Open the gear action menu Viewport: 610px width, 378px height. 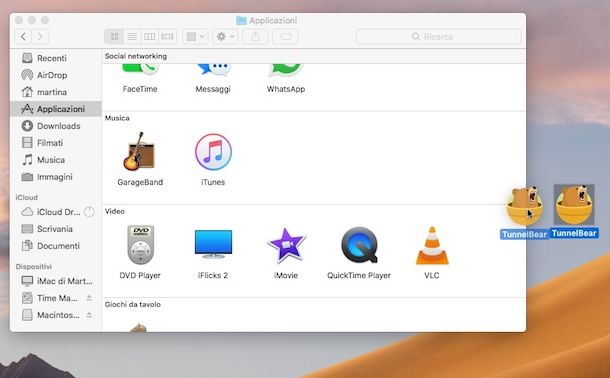point(225,37)
